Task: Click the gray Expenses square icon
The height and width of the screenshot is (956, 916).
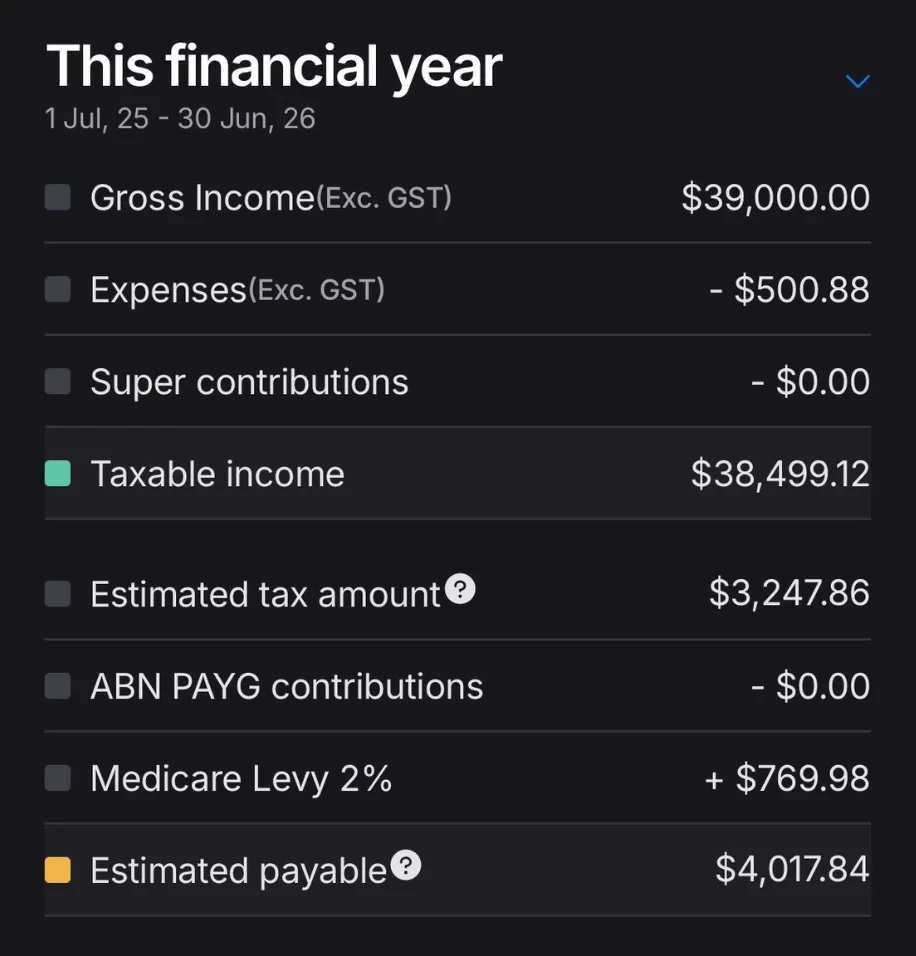Action: 58,289
